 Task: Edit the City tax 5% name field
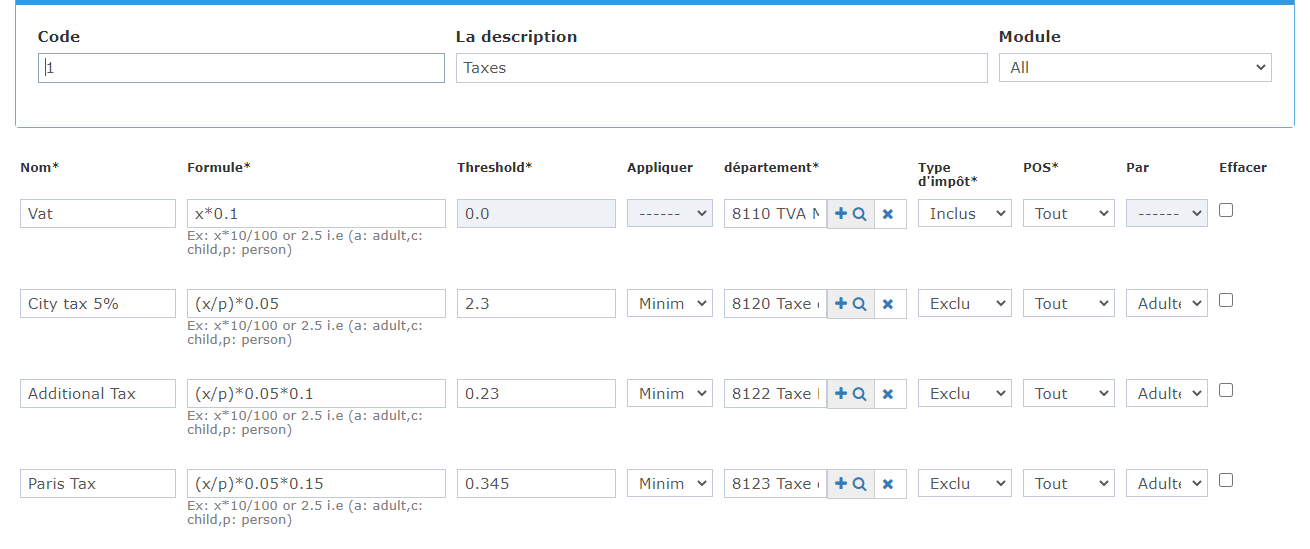[x=98, y=304]
